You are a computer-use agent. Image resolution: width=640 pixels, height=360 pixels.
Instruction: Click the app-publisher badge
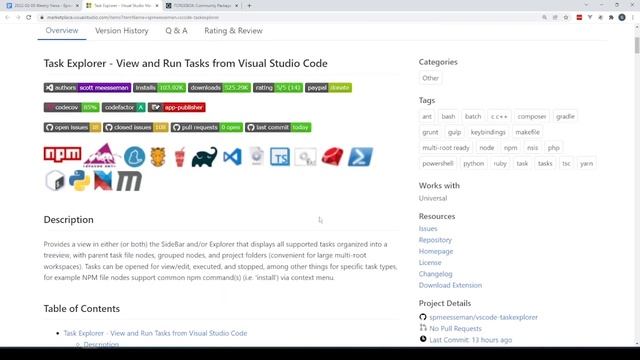pyautogui.click(x=177, y=107)
